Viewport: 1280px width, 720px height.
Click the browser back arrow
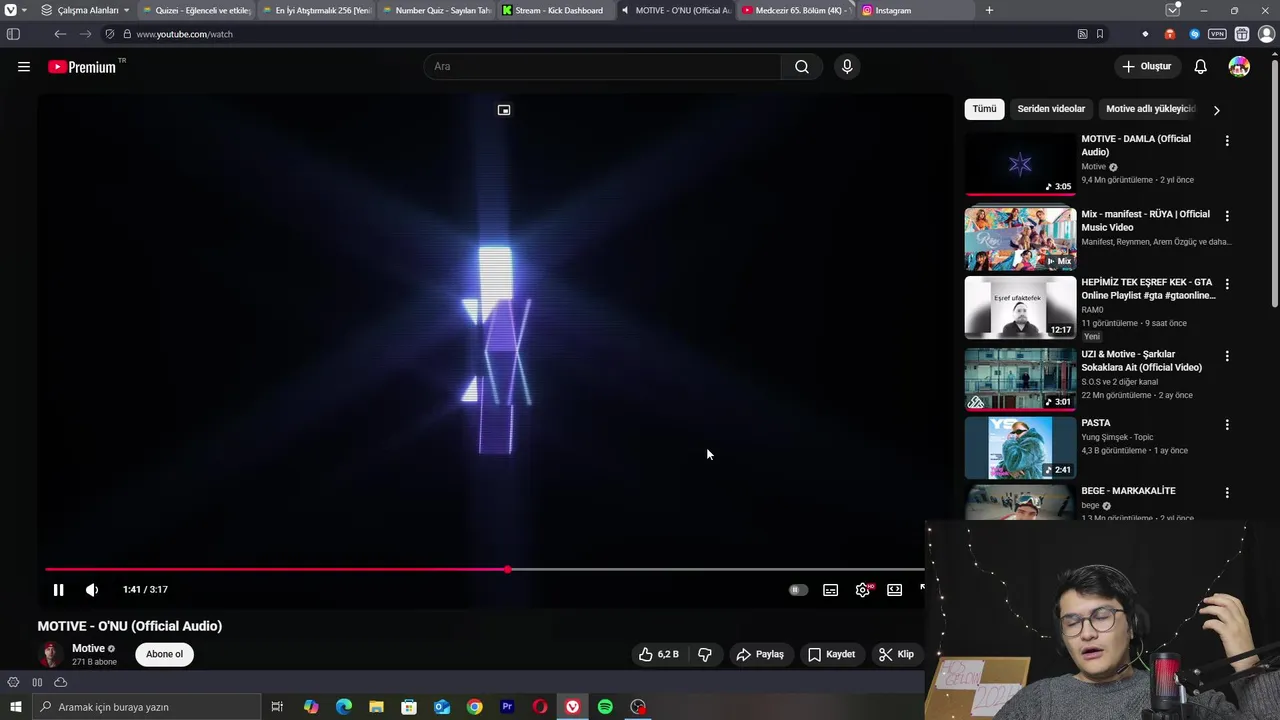coord(60,34)
